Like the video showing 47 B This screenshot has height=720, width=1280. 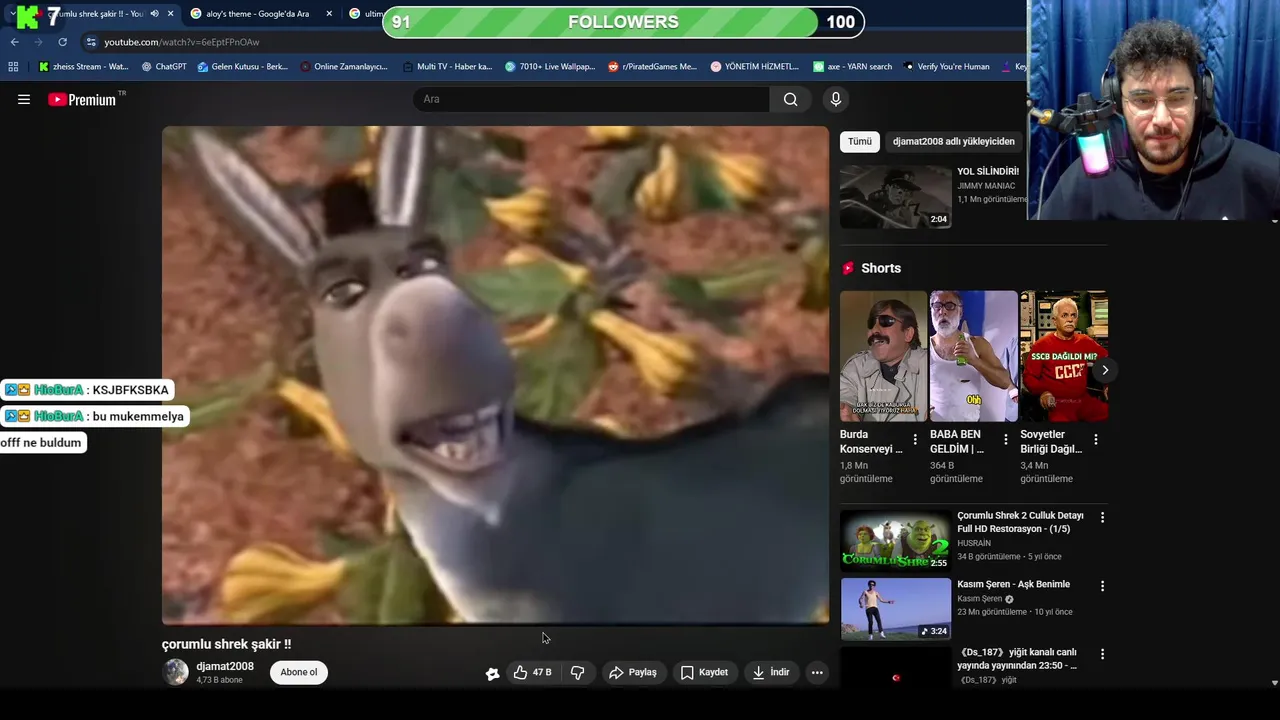click(533, 672)
